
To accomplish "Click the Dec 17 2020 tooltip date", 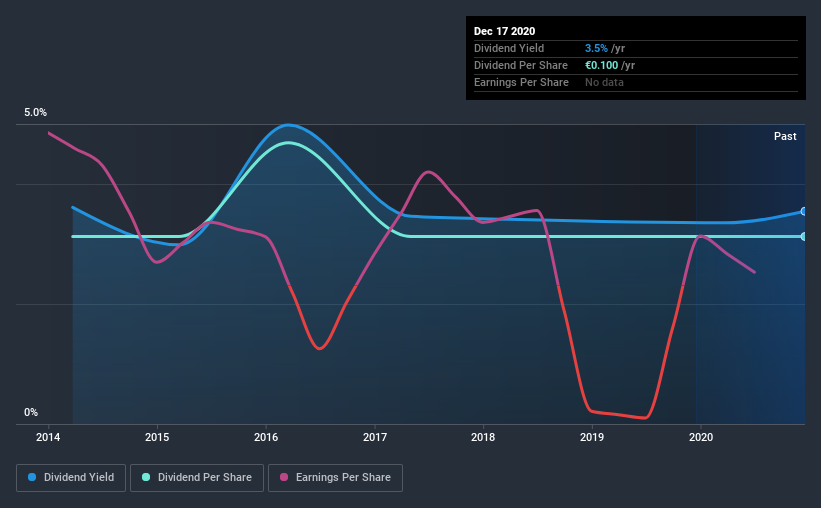I will pos(504,31).
